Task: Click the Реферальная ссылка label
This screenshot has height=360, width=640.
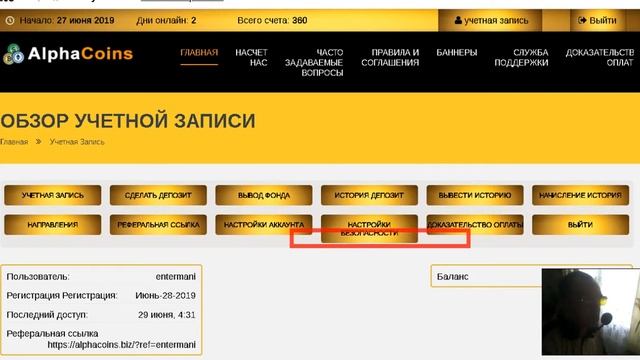Action: pos(52,333)
